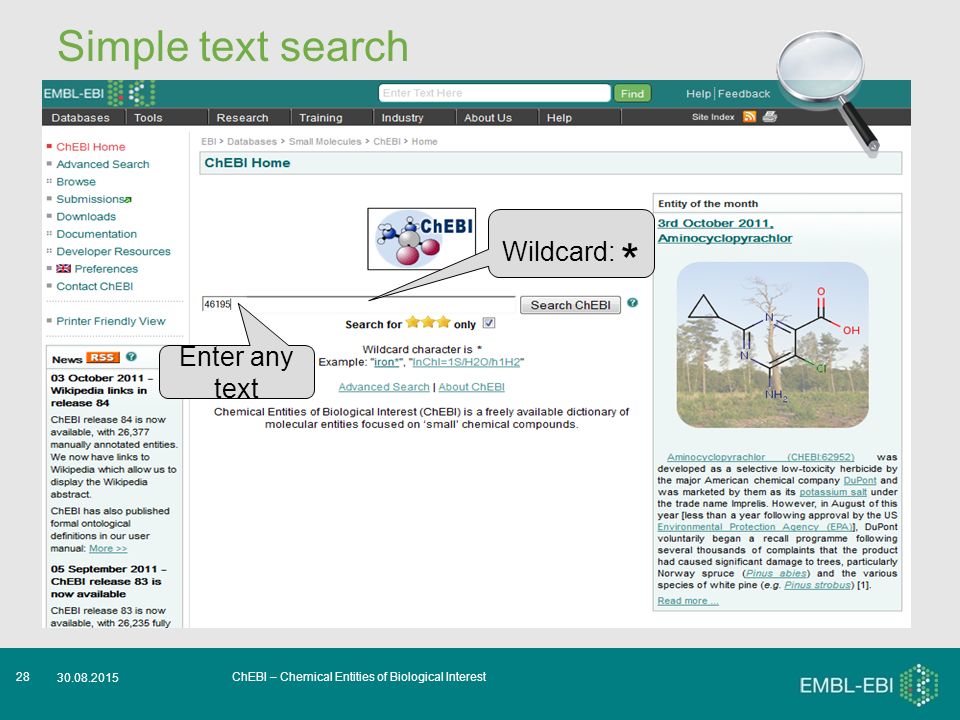The height and width of the screenshot is (720, 960).
Task: Click into the ChEBI search text field
Action: point(359,304)
